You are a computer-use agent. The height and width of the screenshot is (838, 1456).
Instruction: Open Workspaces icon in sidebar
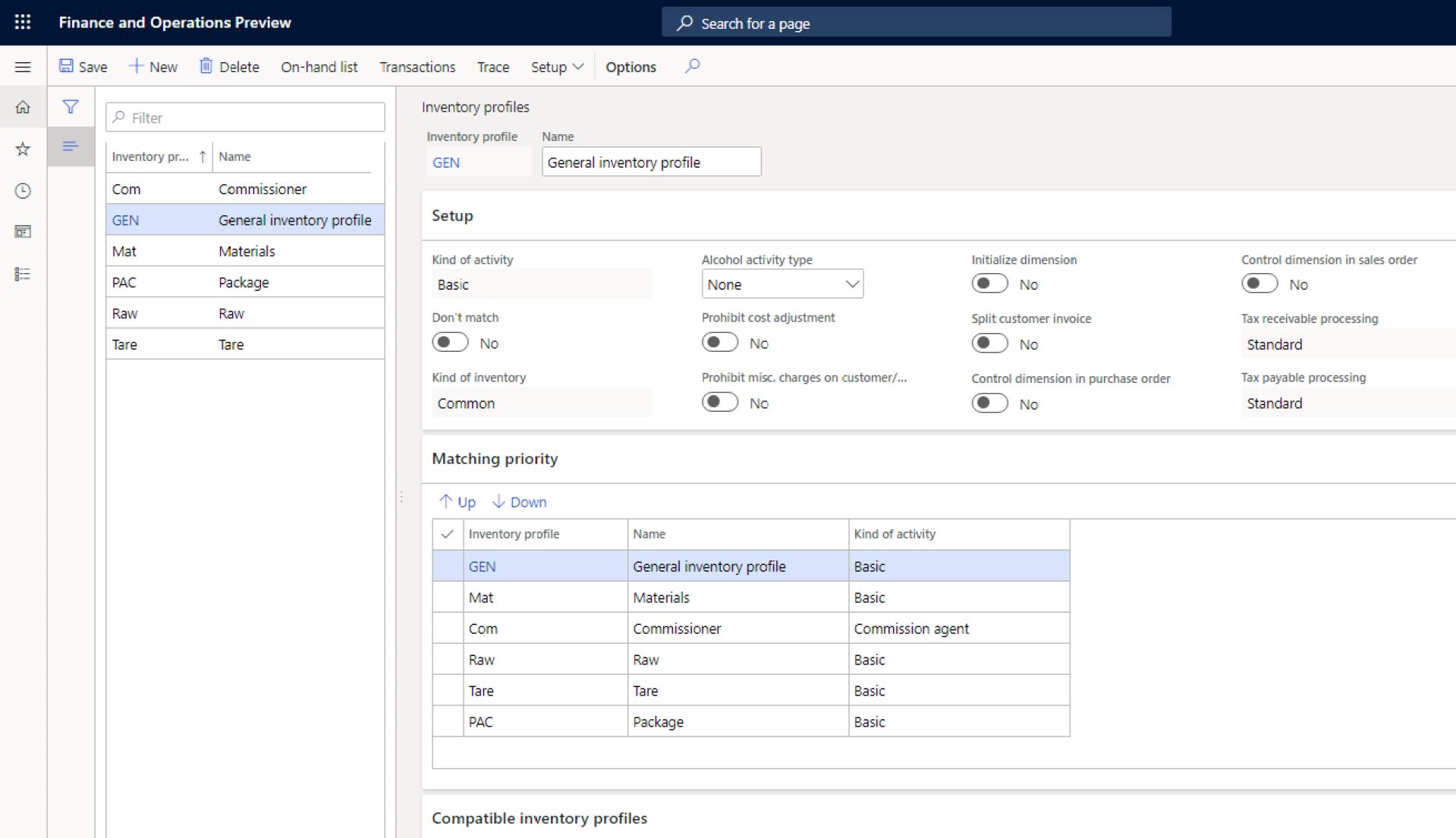click(x=23, y=231)
